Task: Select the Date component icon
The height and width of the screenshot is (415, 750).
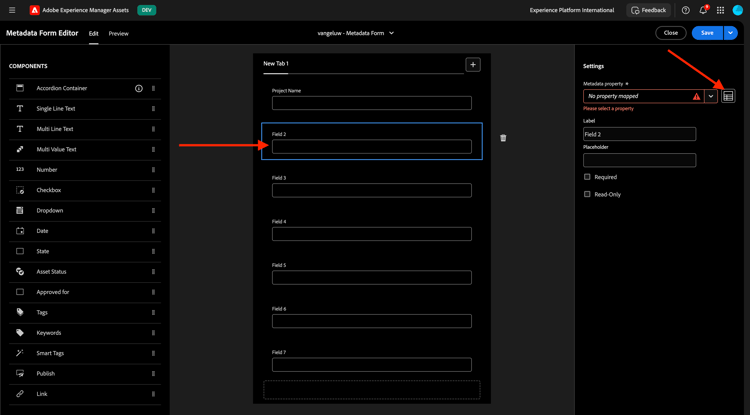Action: click(20, 231)
